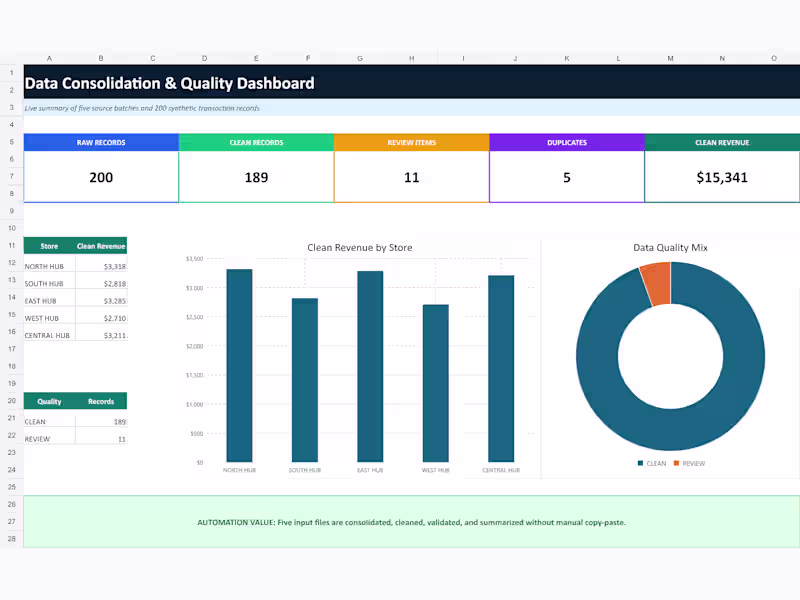This screenshot has width=800, height=600.
Task: Click the $2,818 revenue cell
Action: (x=101, y=283)
